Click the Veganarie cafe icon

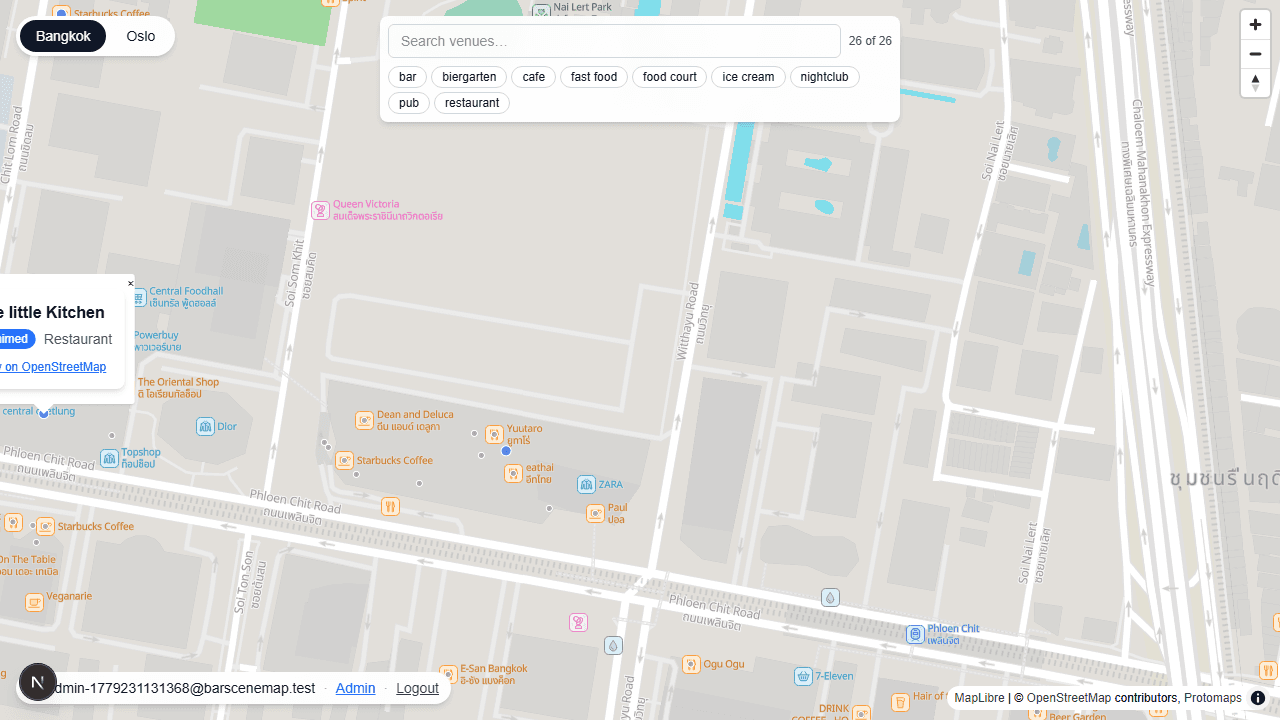[x=34, y=602]
